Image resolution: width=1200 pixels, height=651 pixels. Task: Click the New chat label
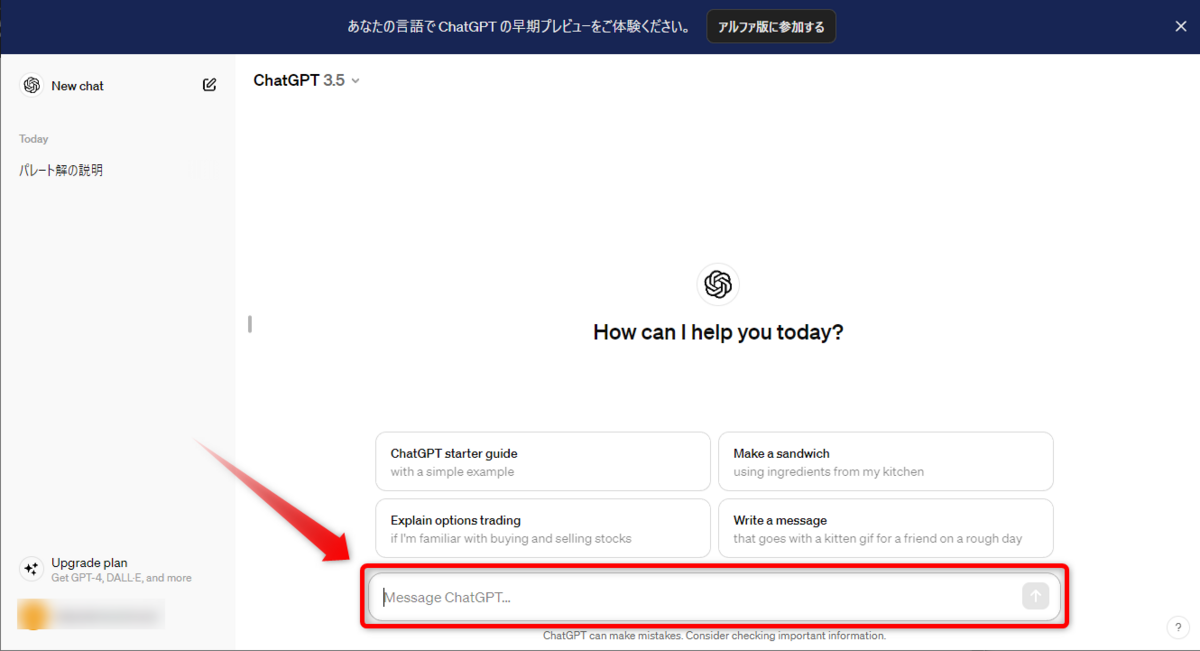tap(77, 86)
